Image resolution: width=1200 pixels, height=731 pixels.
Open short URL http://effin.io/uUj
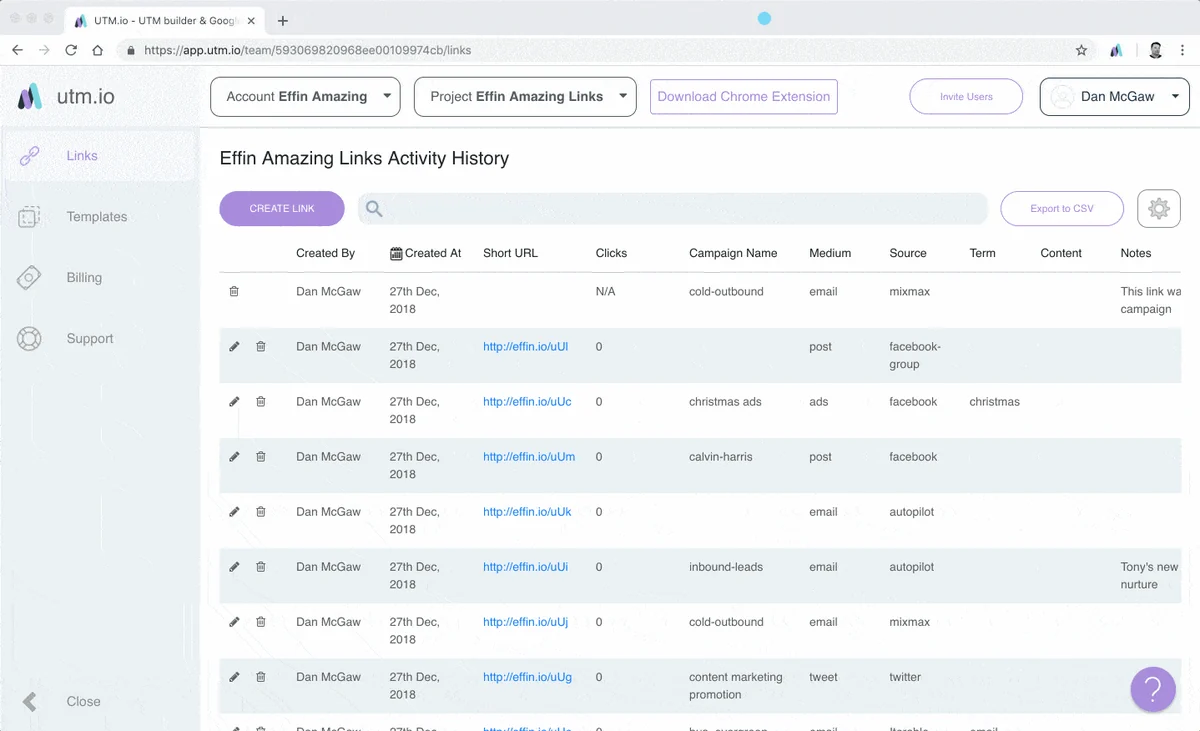[525, 622]
